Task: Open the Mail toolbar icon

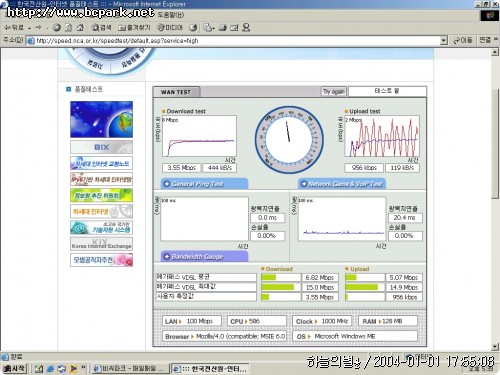Action: 208,28
